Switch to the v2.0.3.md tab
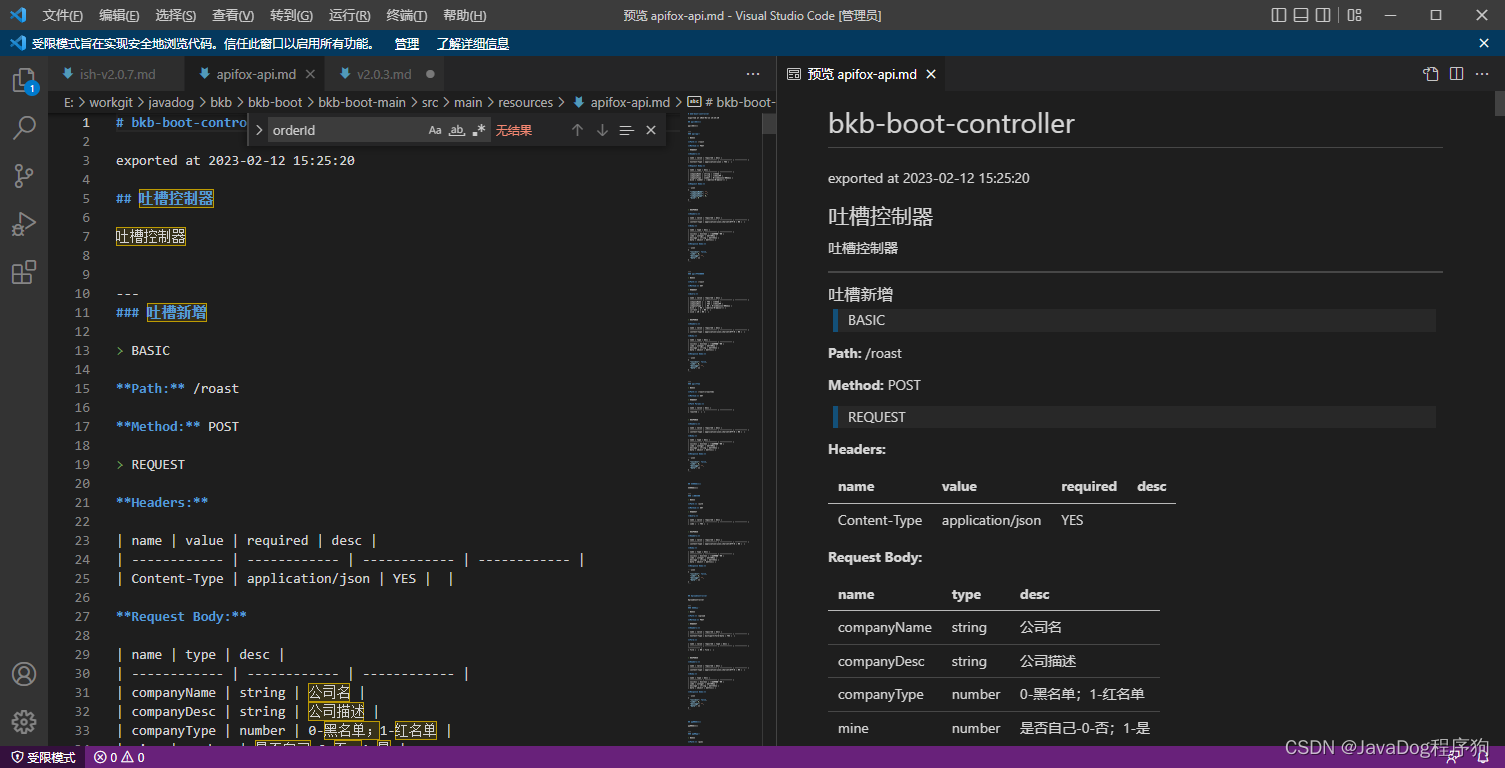1505x768 pixels. point(384,74)
